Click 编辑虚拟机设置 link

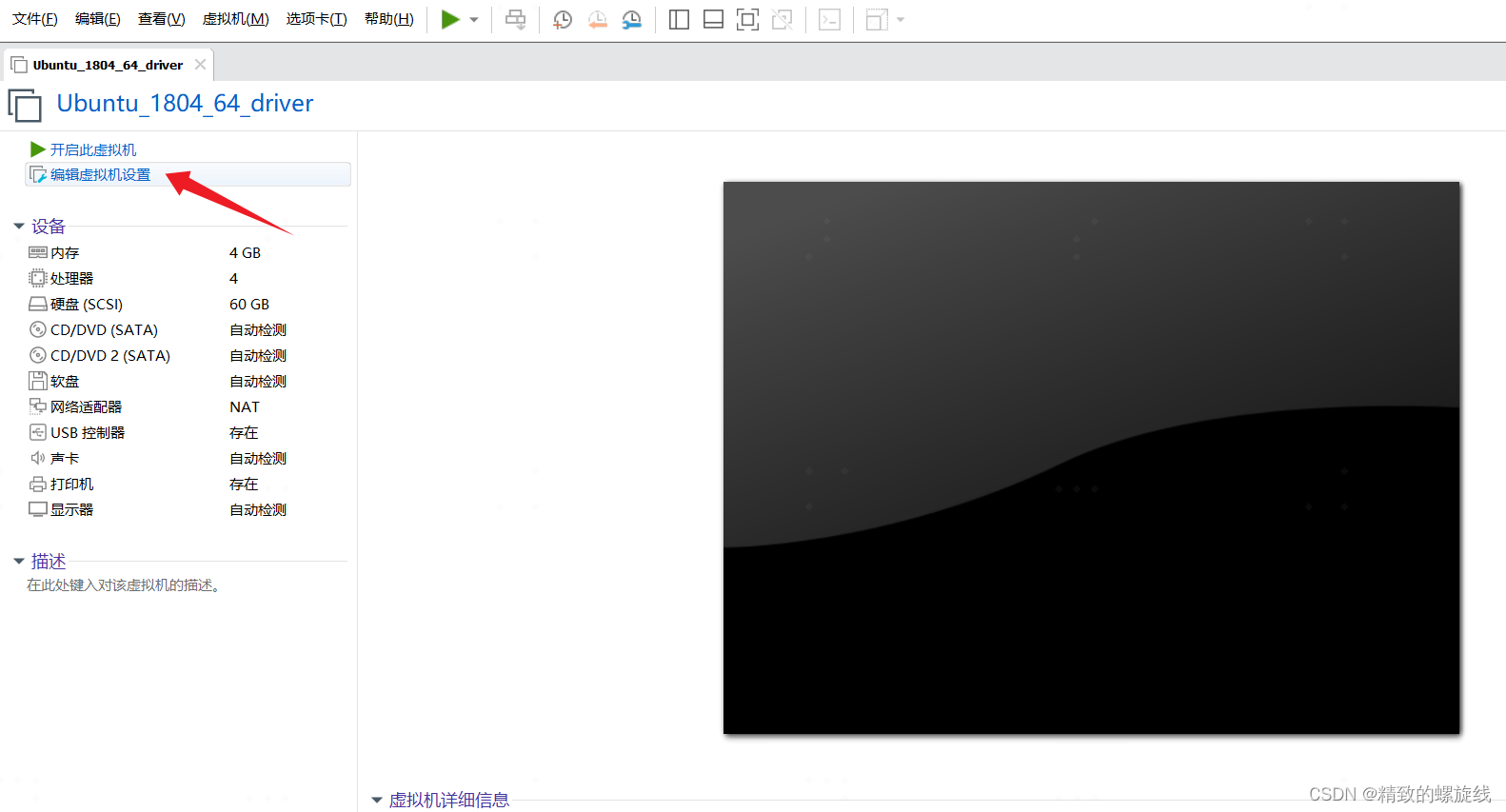pyautogui.click(x=100, y=174)
